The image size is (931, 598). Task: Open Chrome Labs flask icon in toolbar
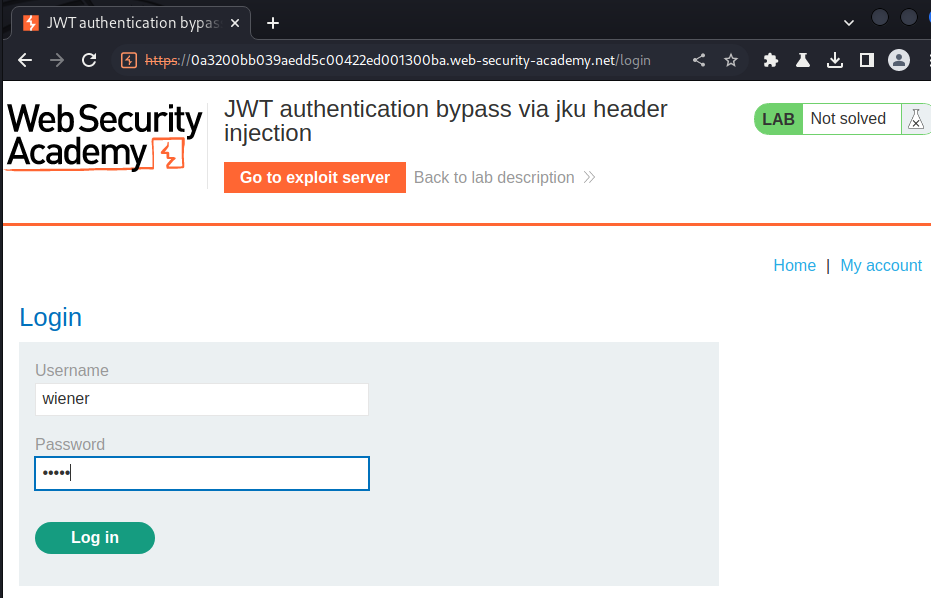pos(803,60)
